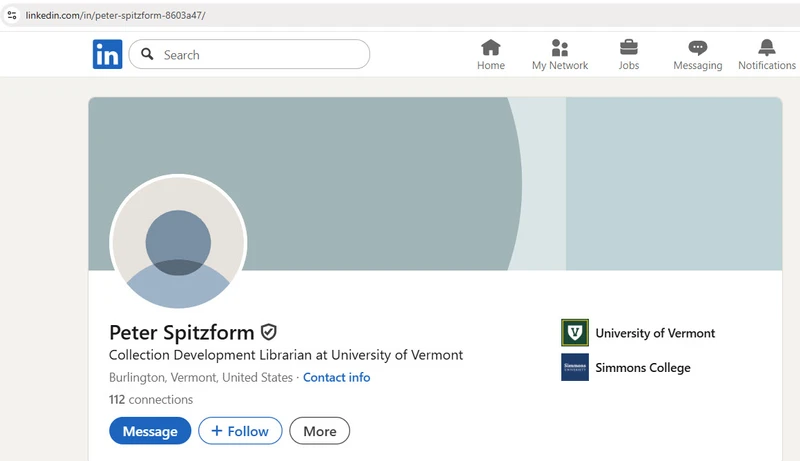
Task: Open My Network people icon
Action: point(560,47)
